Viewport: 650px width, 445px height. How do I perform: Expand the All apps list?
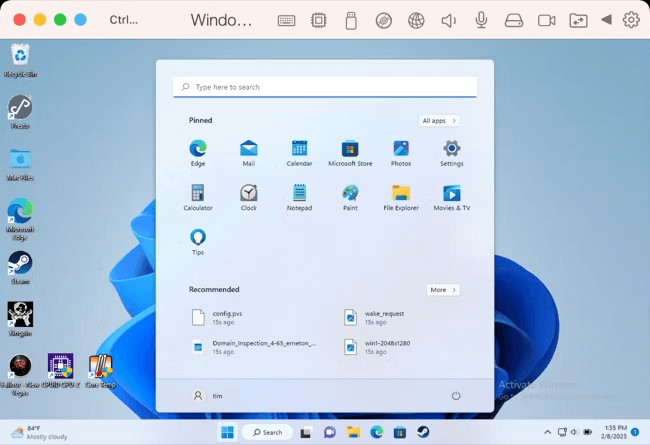(439, 120)
